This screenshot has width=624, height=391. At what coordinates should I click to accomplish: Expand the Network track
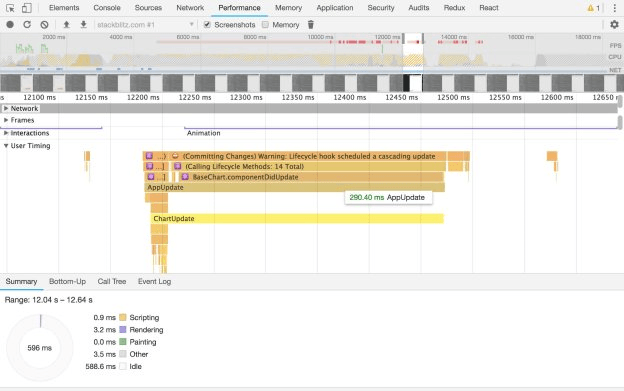(6, 108)
